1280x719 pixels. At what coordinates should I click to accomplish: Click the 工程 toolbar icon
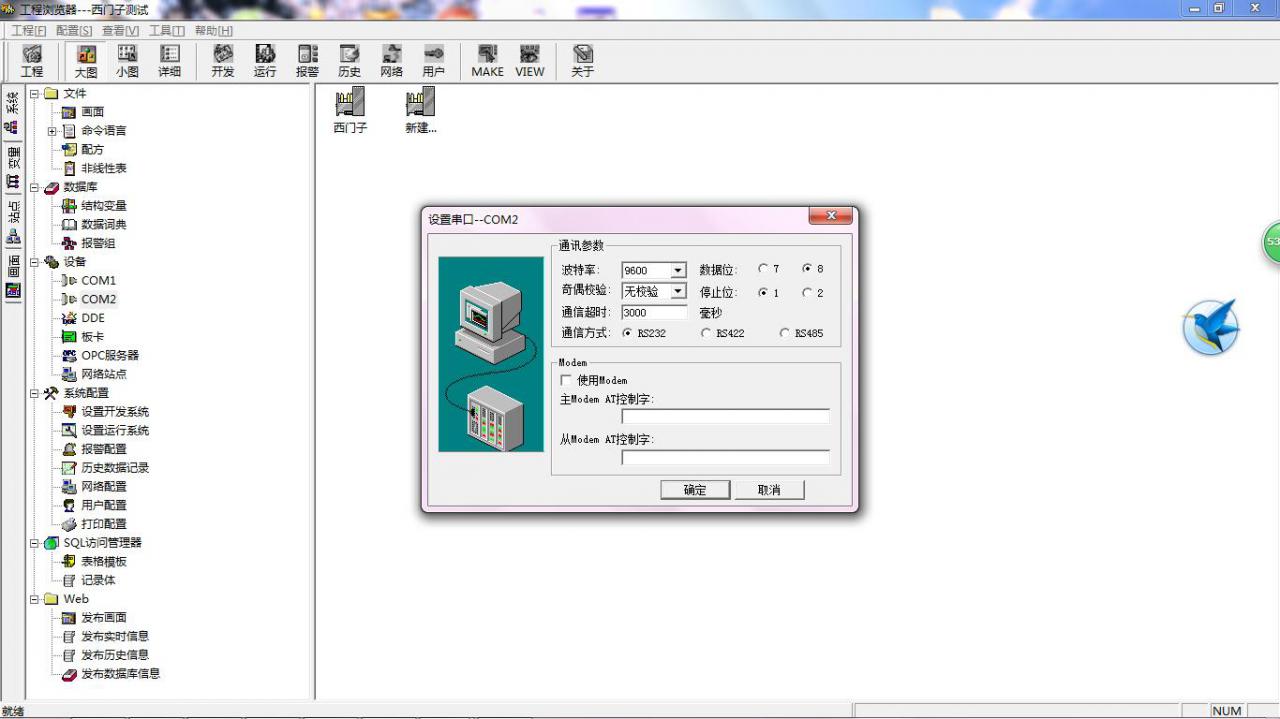[x=32, y=61]
